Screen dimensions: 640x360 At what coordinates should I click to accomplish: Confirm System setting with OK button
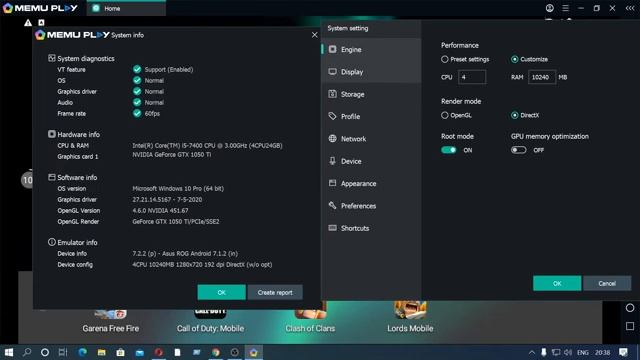[x=557, y=283]
